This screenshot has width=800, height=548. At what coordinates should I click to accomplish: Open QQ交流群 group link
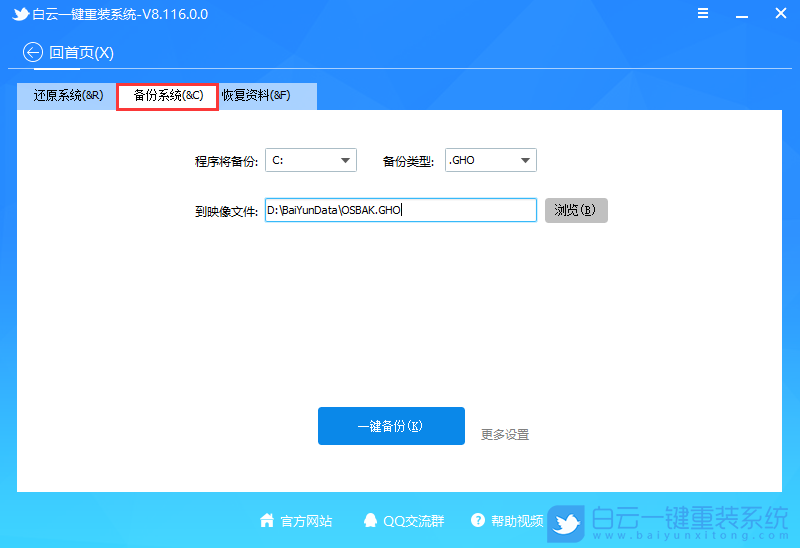pos(414,521)
